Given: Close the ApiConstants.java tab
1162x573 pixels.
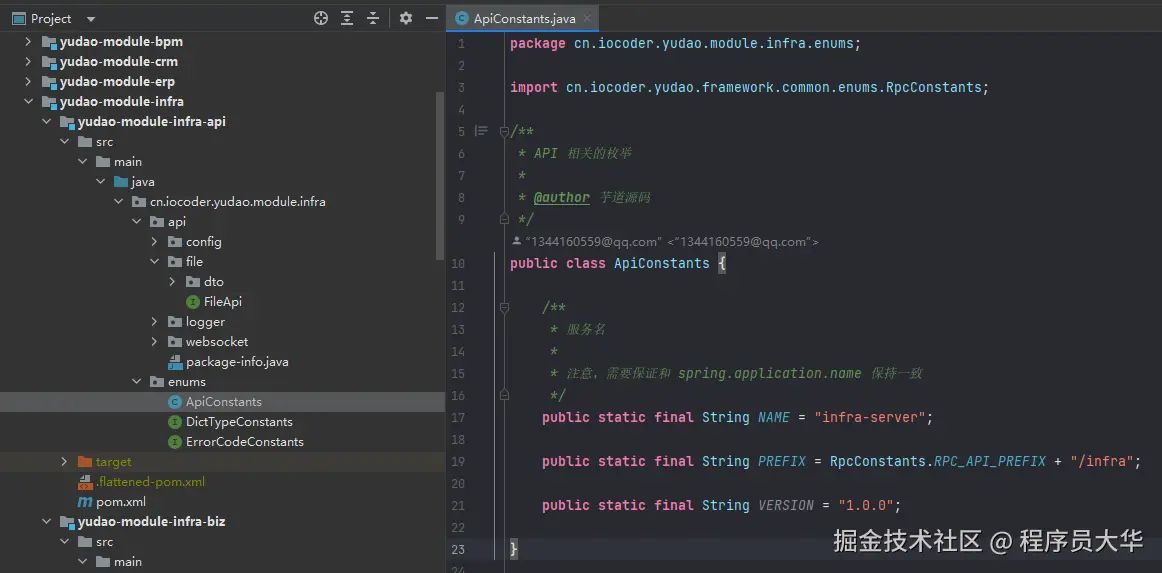Looking at the screenshot, I should [587, 19].
